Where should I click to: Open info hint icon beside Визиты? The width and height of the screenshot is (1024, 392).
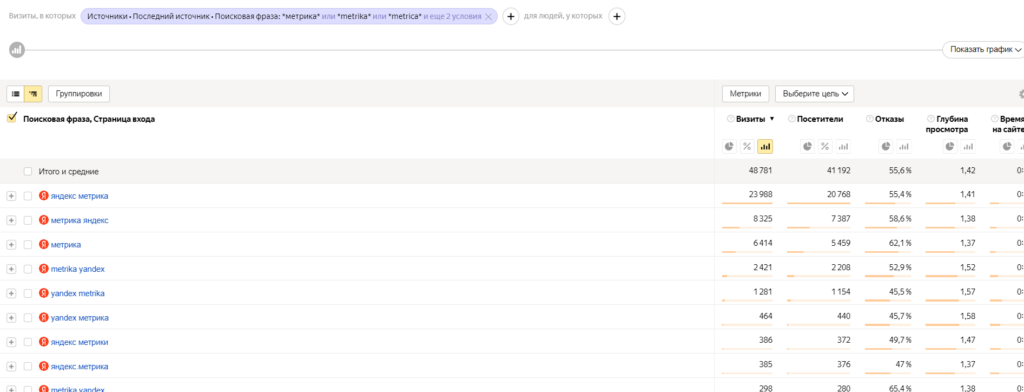[x=730, y=119]
